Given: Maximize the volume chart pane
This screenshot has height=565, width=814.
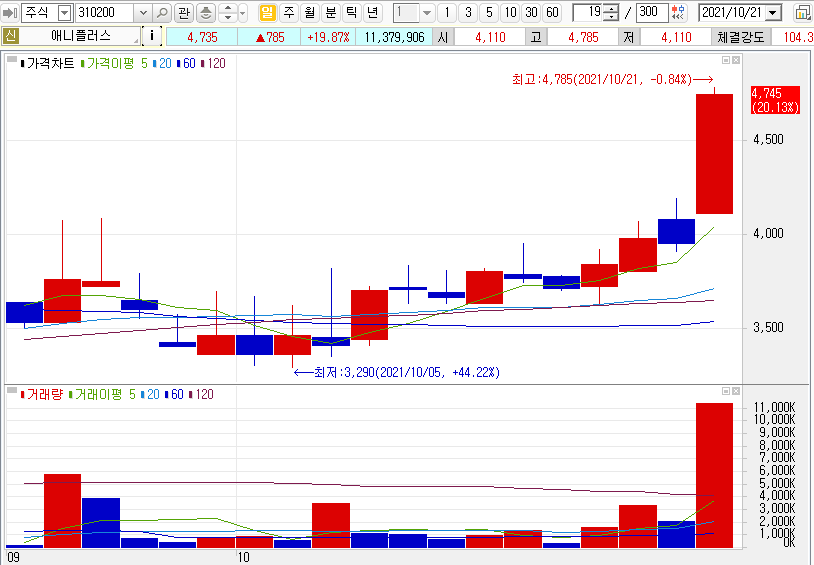Looking at the screenshot, I should (726, 391).
